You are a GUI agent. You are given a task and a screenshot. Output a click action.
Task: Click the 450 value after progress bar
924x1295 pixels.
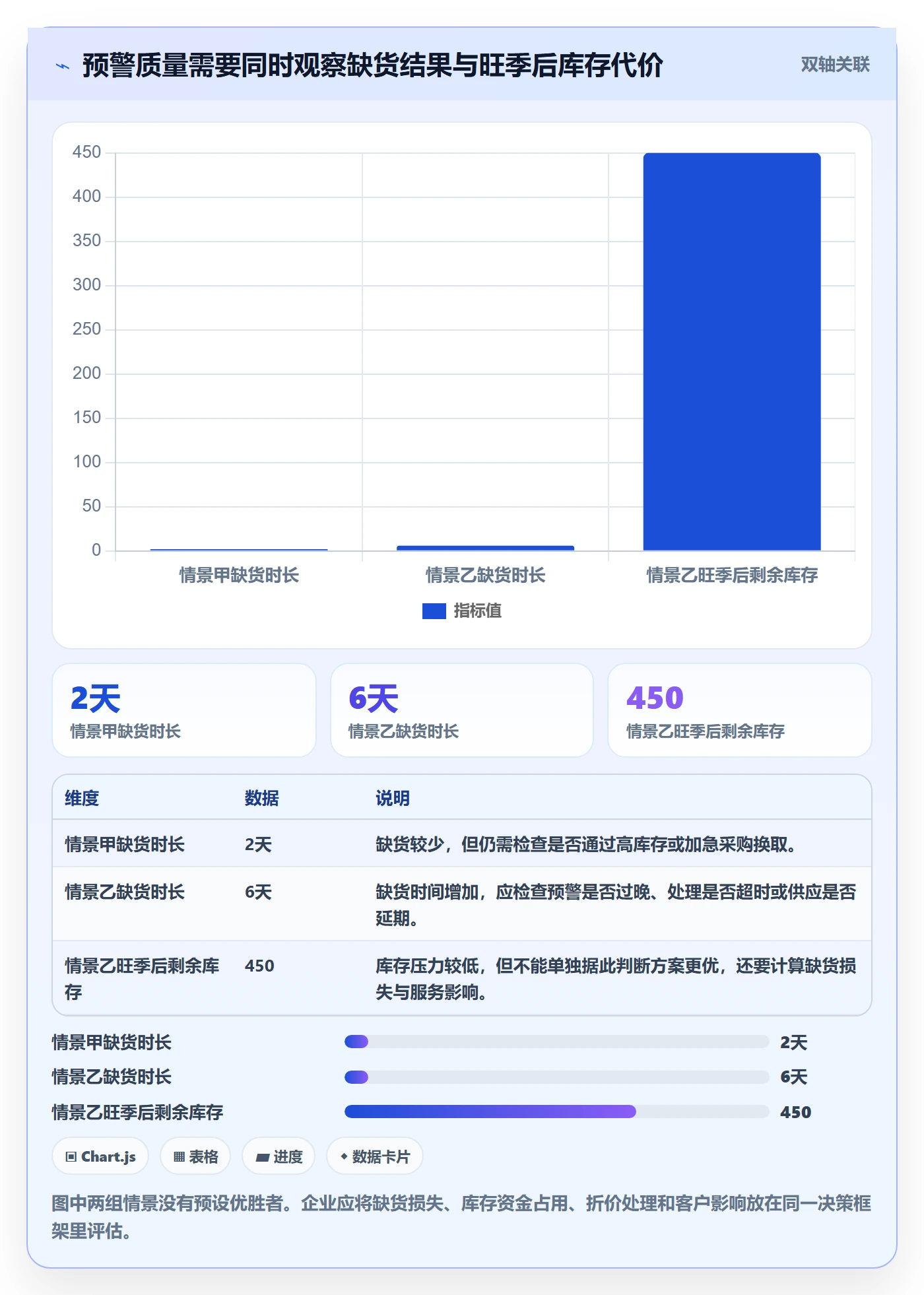click(795, 1113)
